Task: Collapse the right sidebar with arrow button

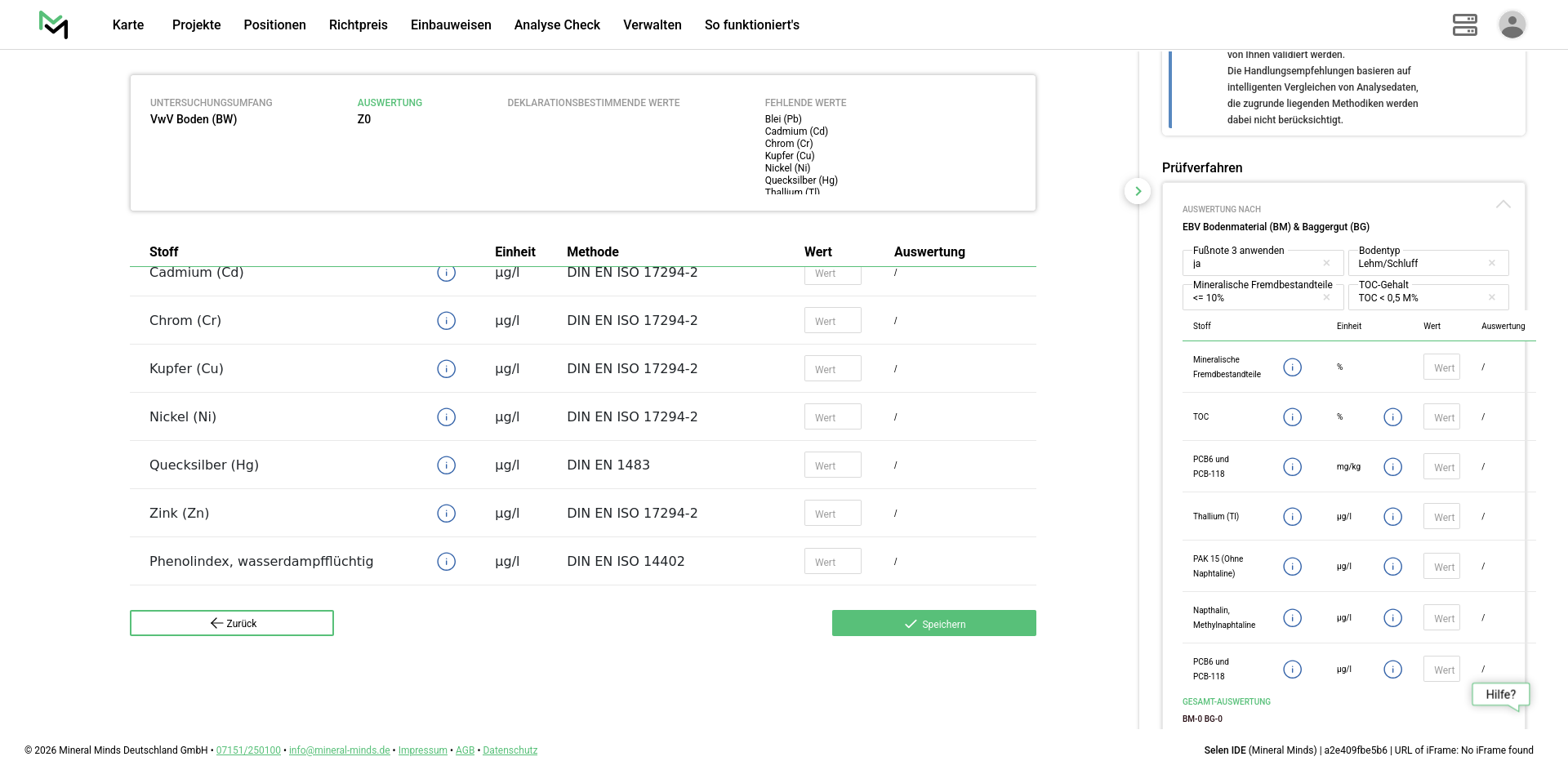Action: click(1138, 191)
